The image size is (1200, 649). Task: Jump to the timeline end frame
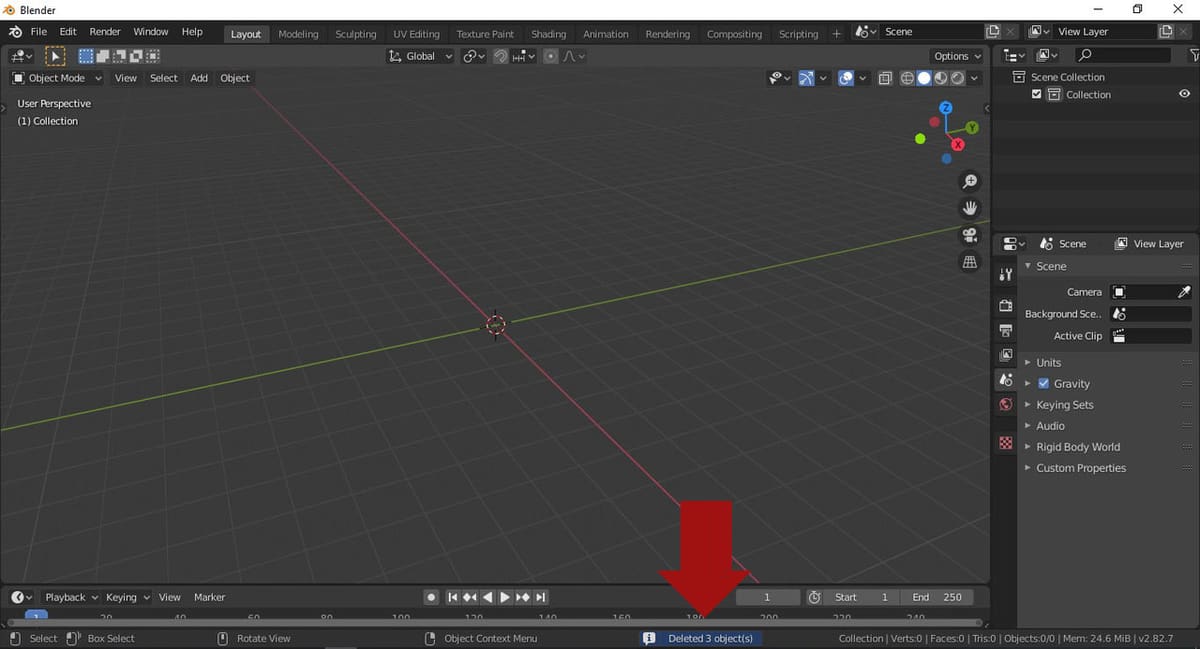pyautogui.click(x=541, y=597)
